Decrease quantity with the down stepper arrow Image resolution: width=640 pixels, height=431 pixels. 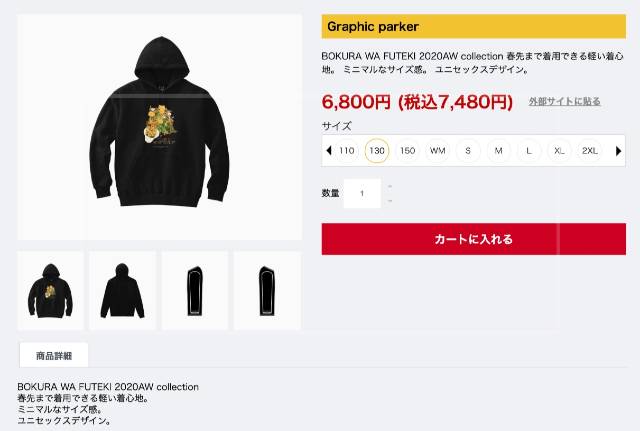390,200
